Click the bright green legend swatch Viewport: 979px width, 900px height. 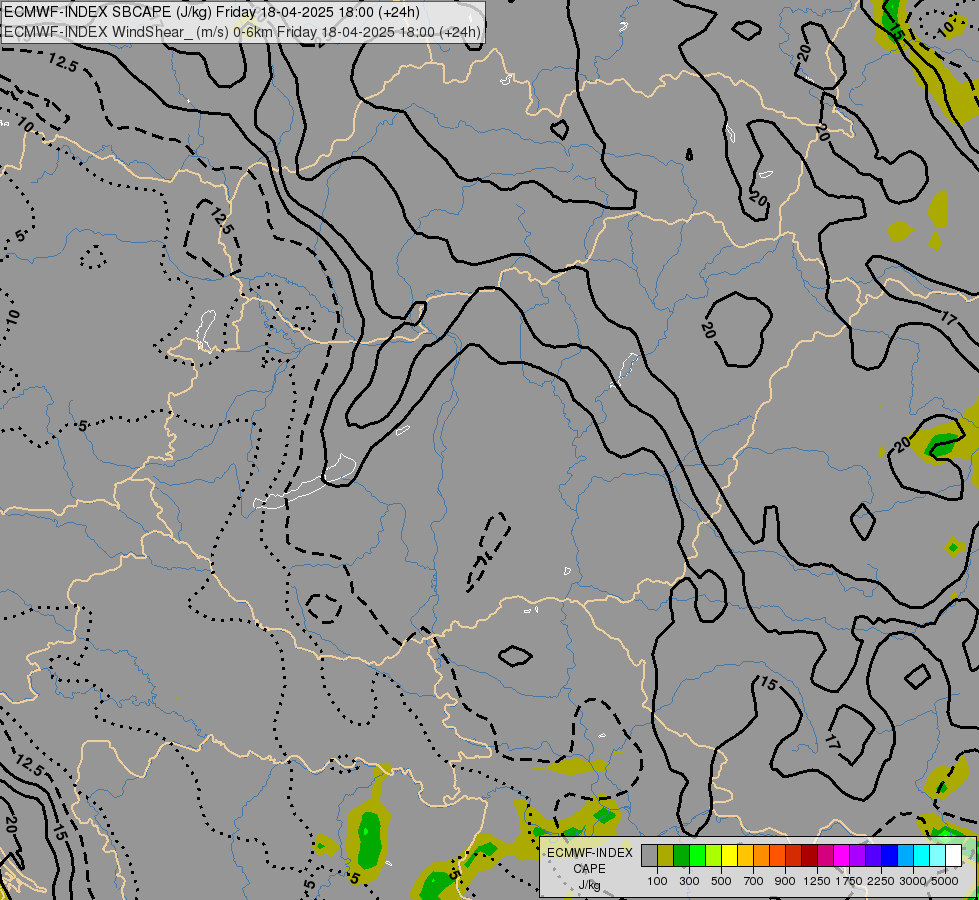pyautogui.click(x=698, y=856)
